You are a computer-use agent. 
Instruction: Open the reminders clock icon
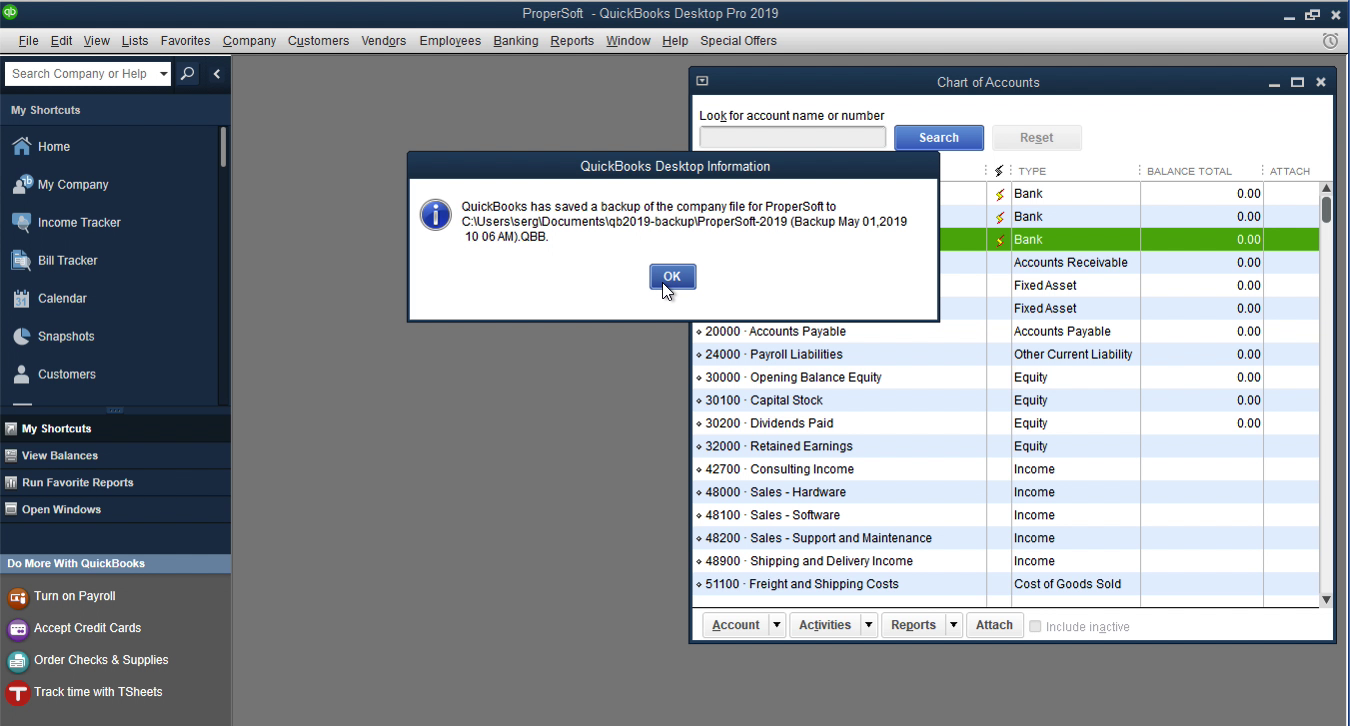click(1330, 41)
